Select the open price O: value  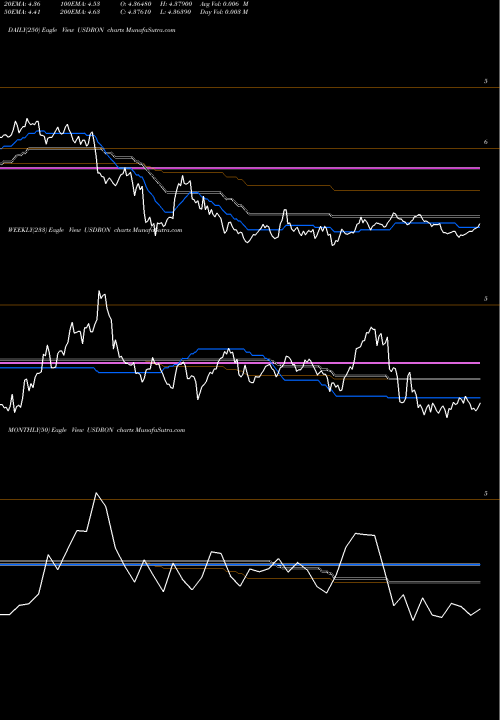point(136,4)
